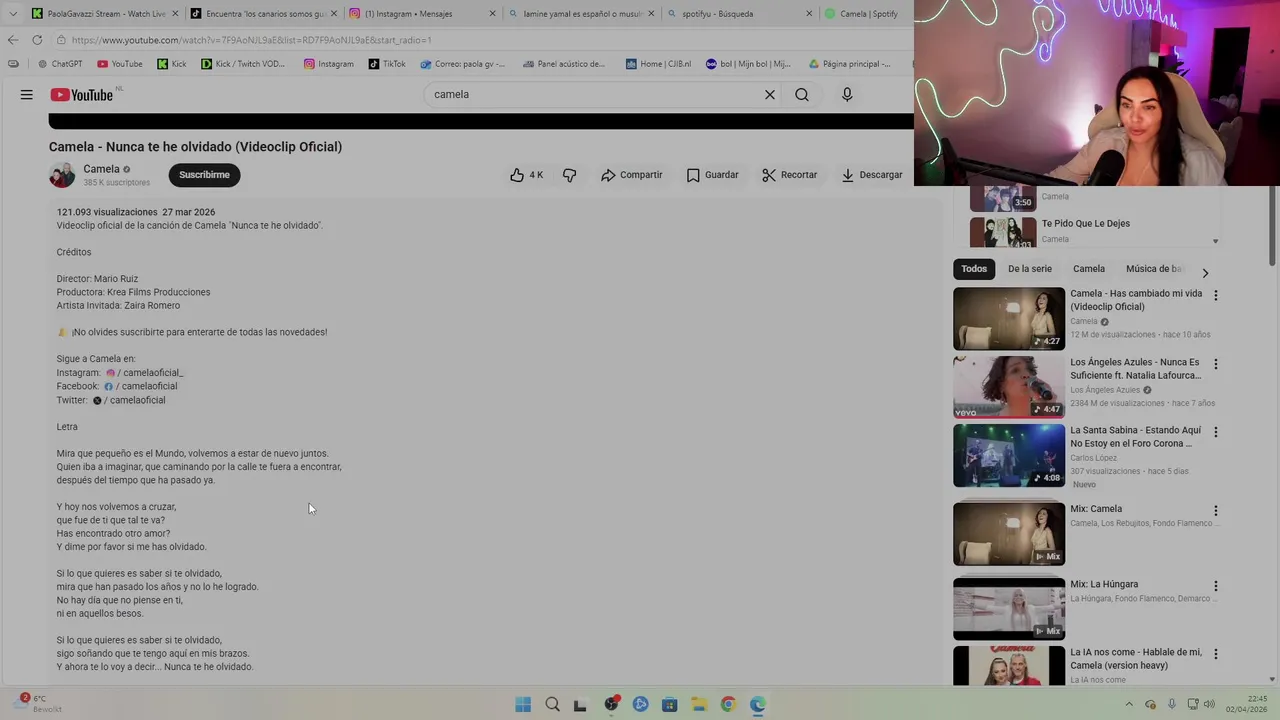The image size is (1280, 720).
Task: Open the Home | CJIB.nl bookmark
Action: (658, 64)
